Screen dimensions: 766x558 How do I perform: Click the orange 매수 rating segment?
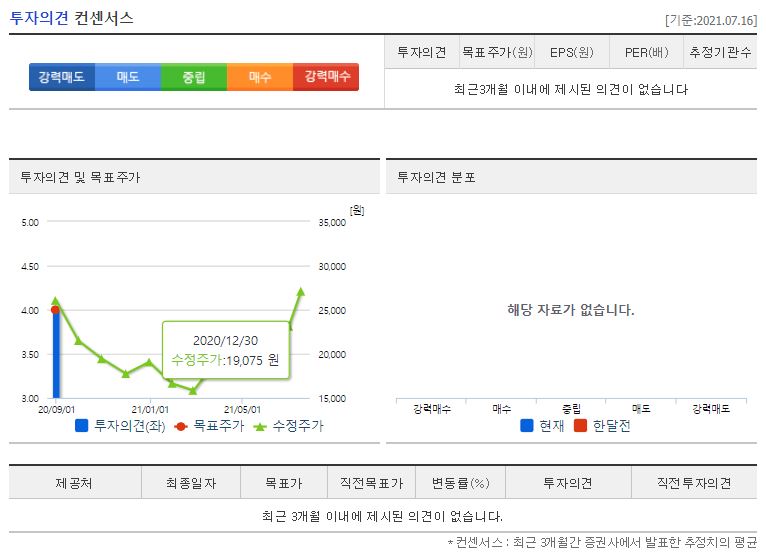[260, 77]
